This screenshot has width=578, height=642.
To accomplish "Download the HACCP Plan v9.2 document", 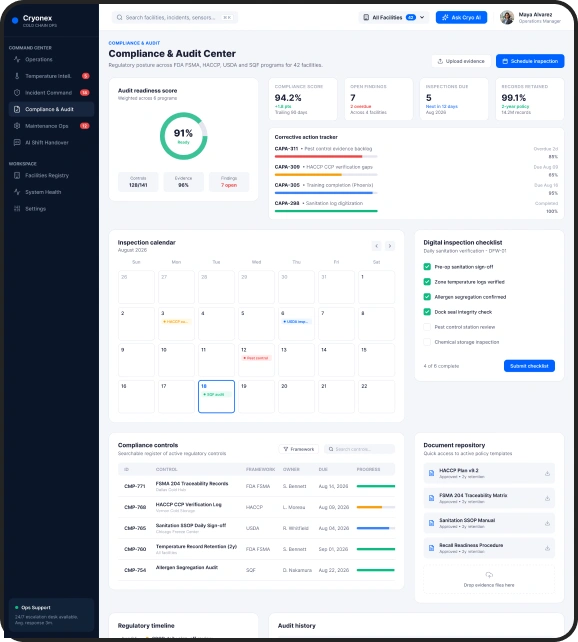I will (547, 474).
